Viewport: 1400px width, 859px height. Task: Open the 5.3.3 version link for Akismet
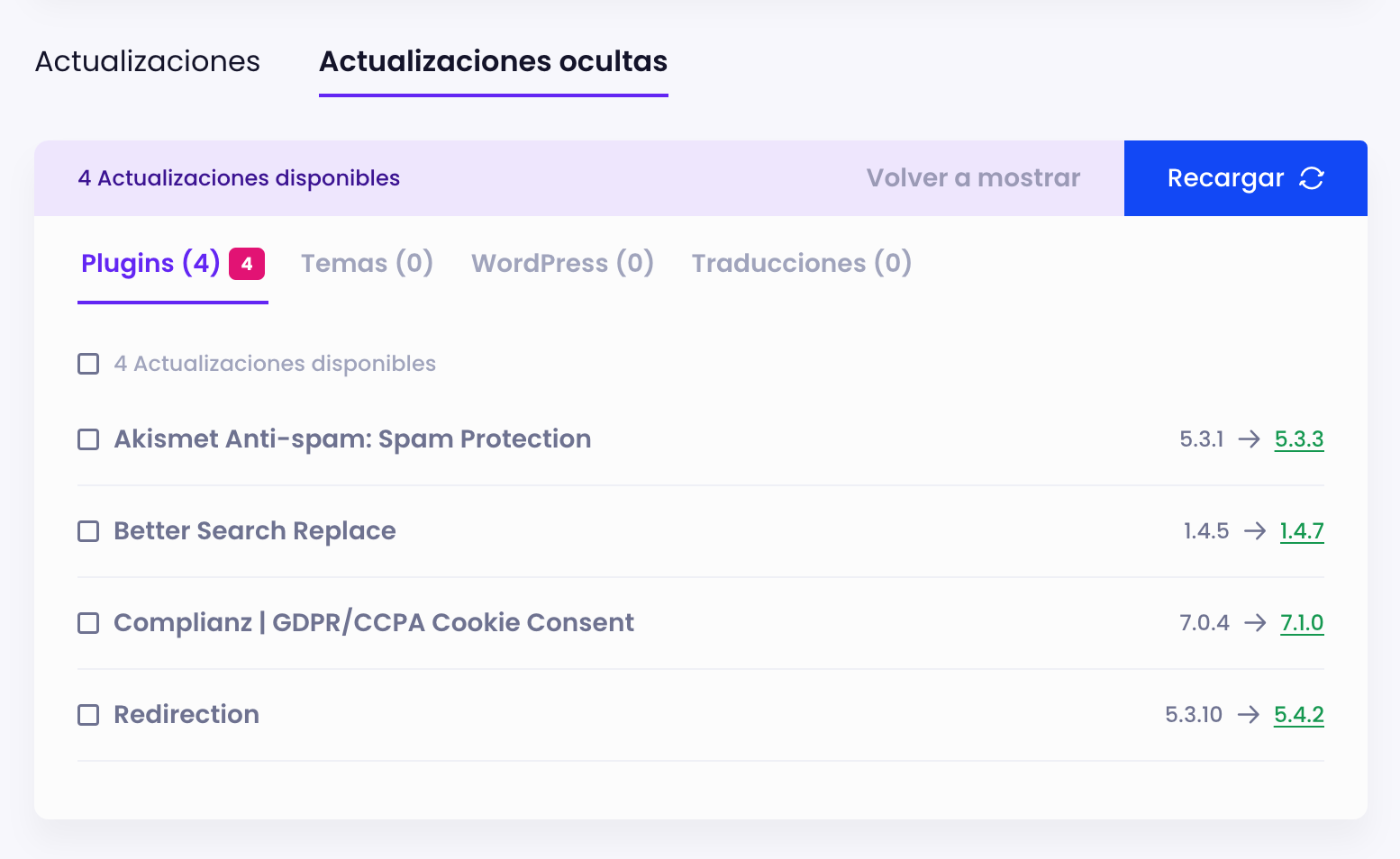pos(1299,439)
